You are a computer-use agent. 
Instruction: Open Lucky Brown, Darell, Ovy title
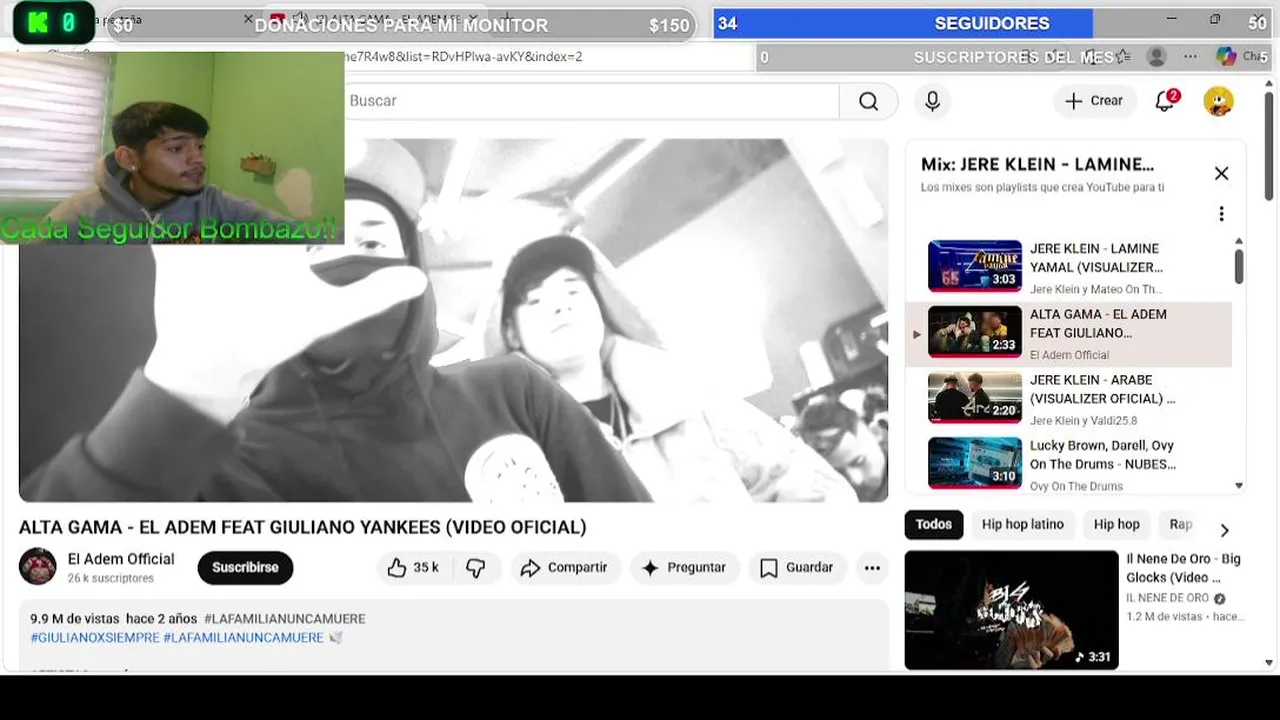(x=1102, y=455)
